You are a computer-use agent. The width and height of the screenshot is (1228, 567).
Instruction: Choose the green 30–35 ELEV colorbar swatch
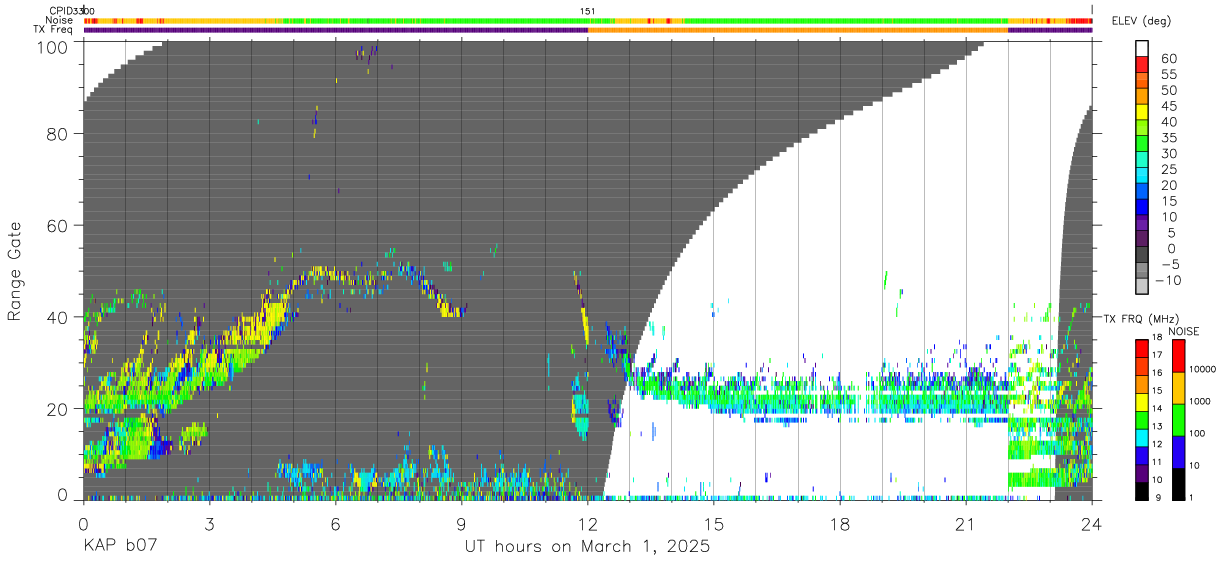click(x=1143, y=145)
